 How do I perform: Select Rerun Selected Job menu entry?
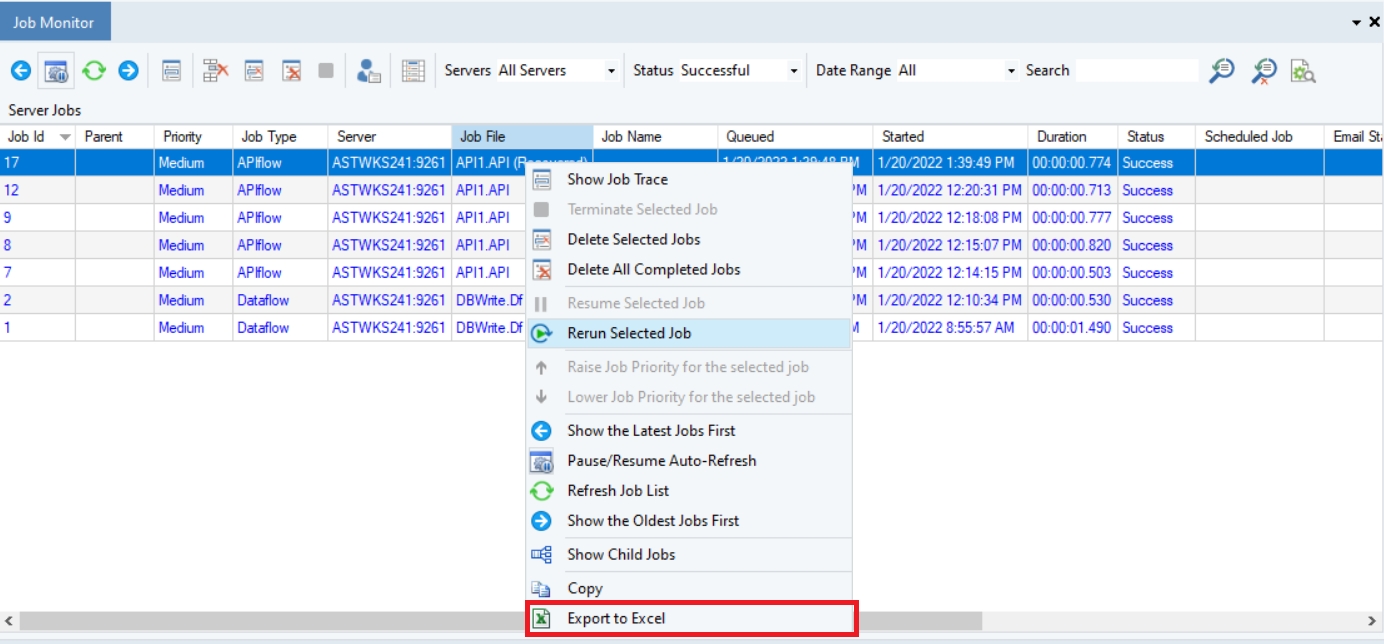tap(628, 333)
